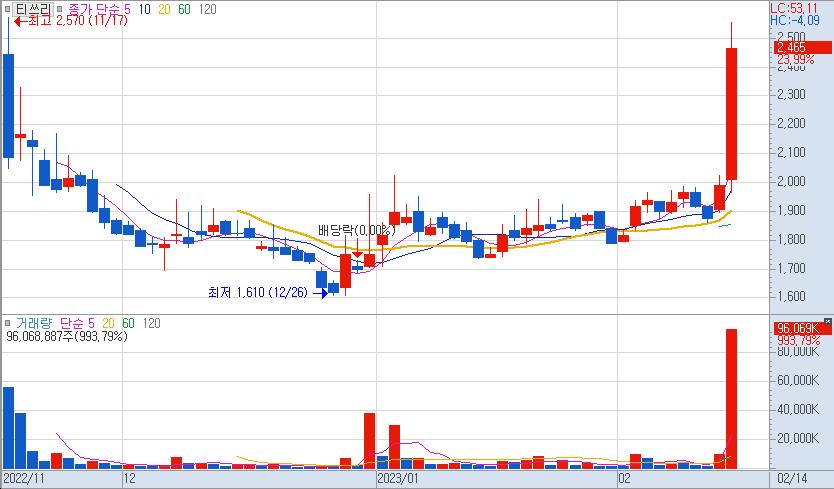834x489 pixels.
Task: Click the HC:-4,09 indicator text
Action: (x=795, y=20)
